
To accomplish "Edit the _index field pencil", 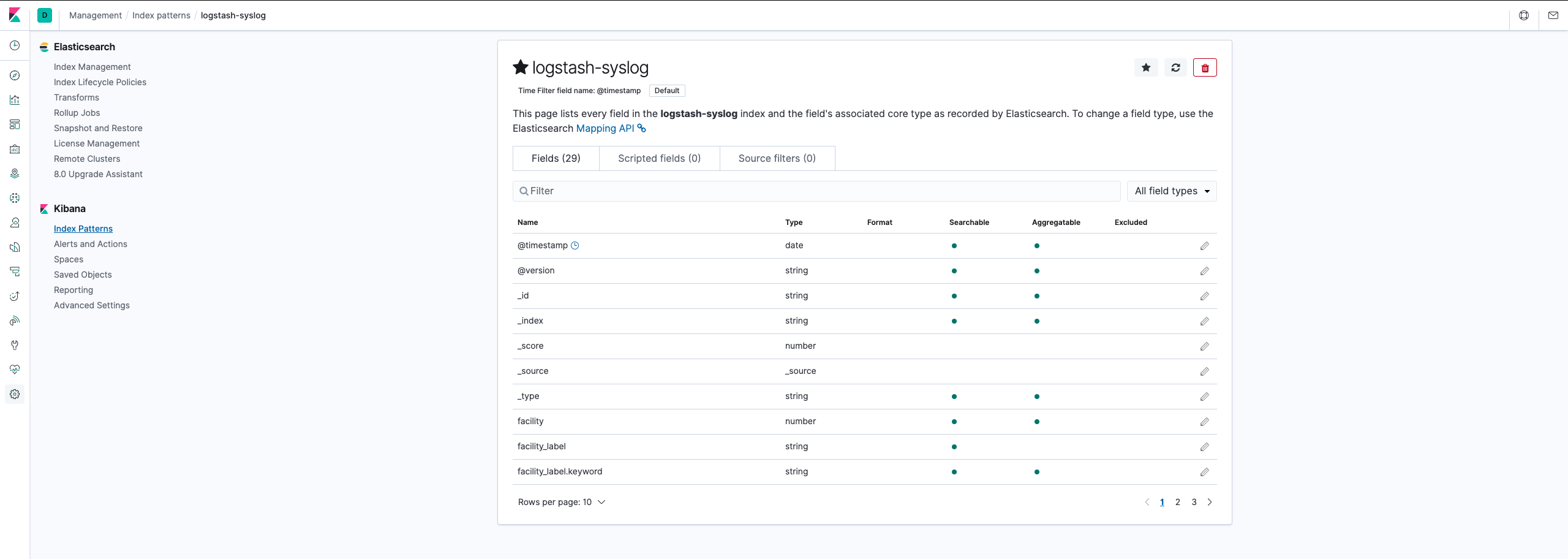I will tap(1204, 321).
